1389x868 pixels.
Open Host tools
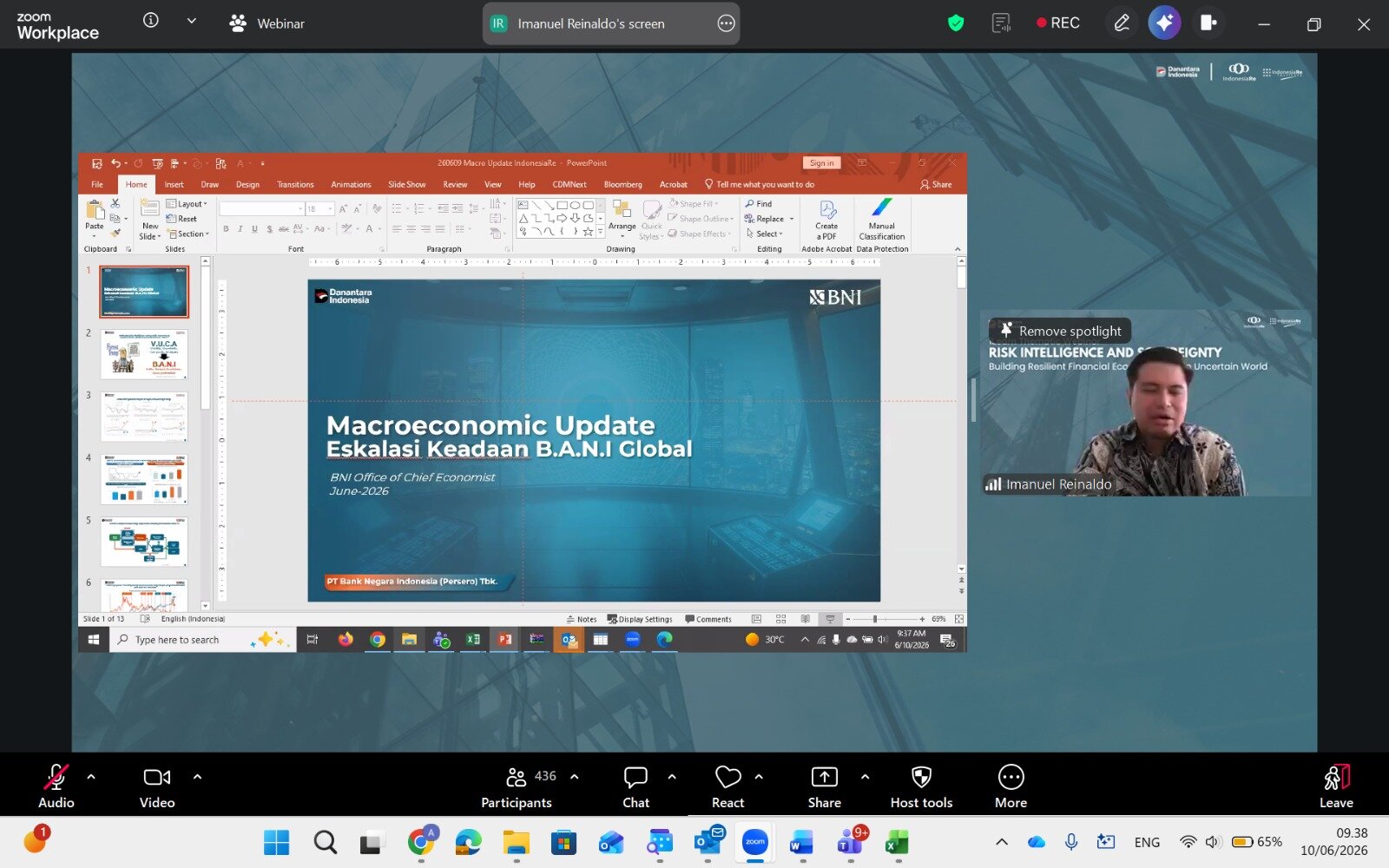(x=922, y=786)
